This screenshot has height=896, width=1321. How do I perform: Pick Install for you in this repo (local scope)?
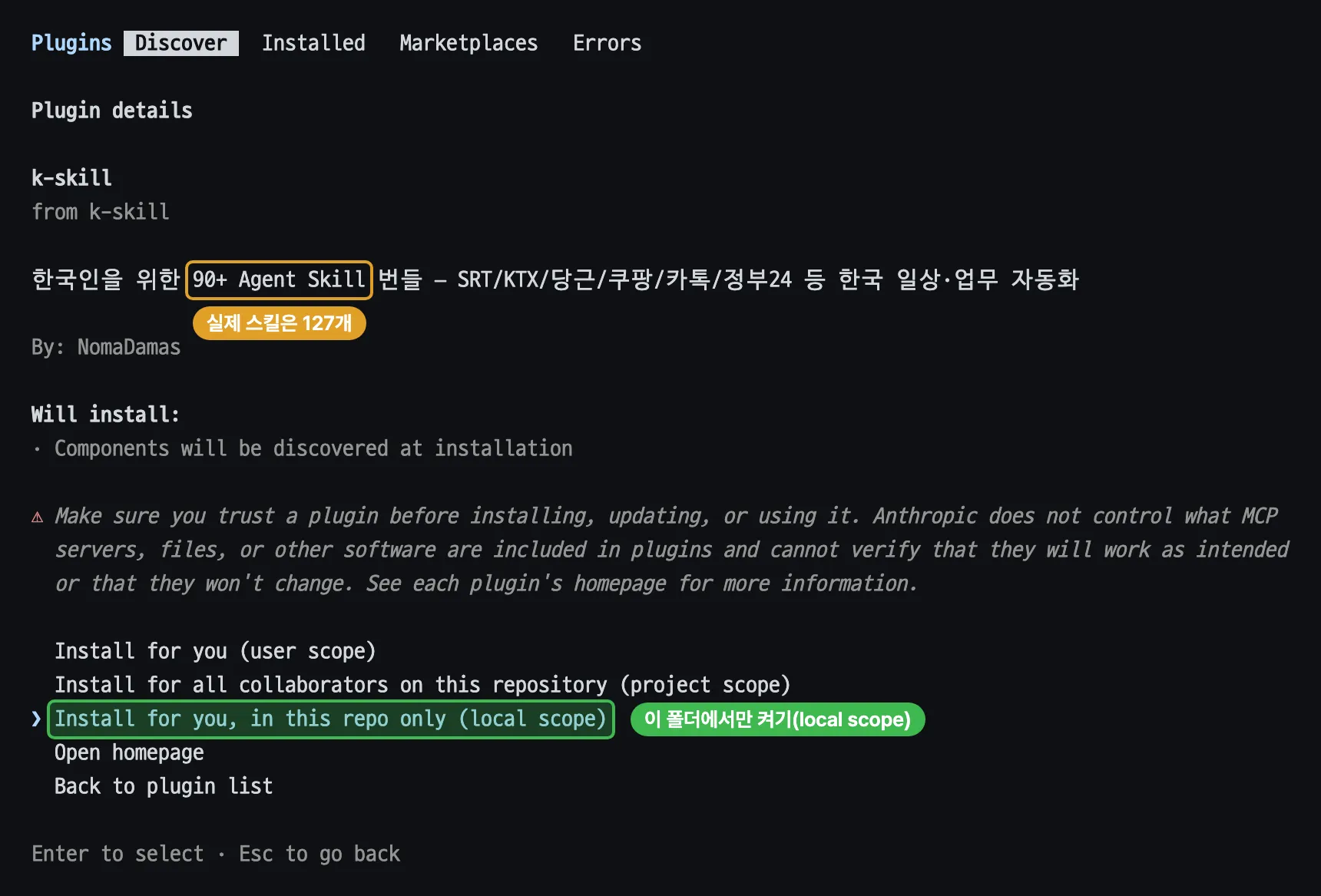coord(330,719)
